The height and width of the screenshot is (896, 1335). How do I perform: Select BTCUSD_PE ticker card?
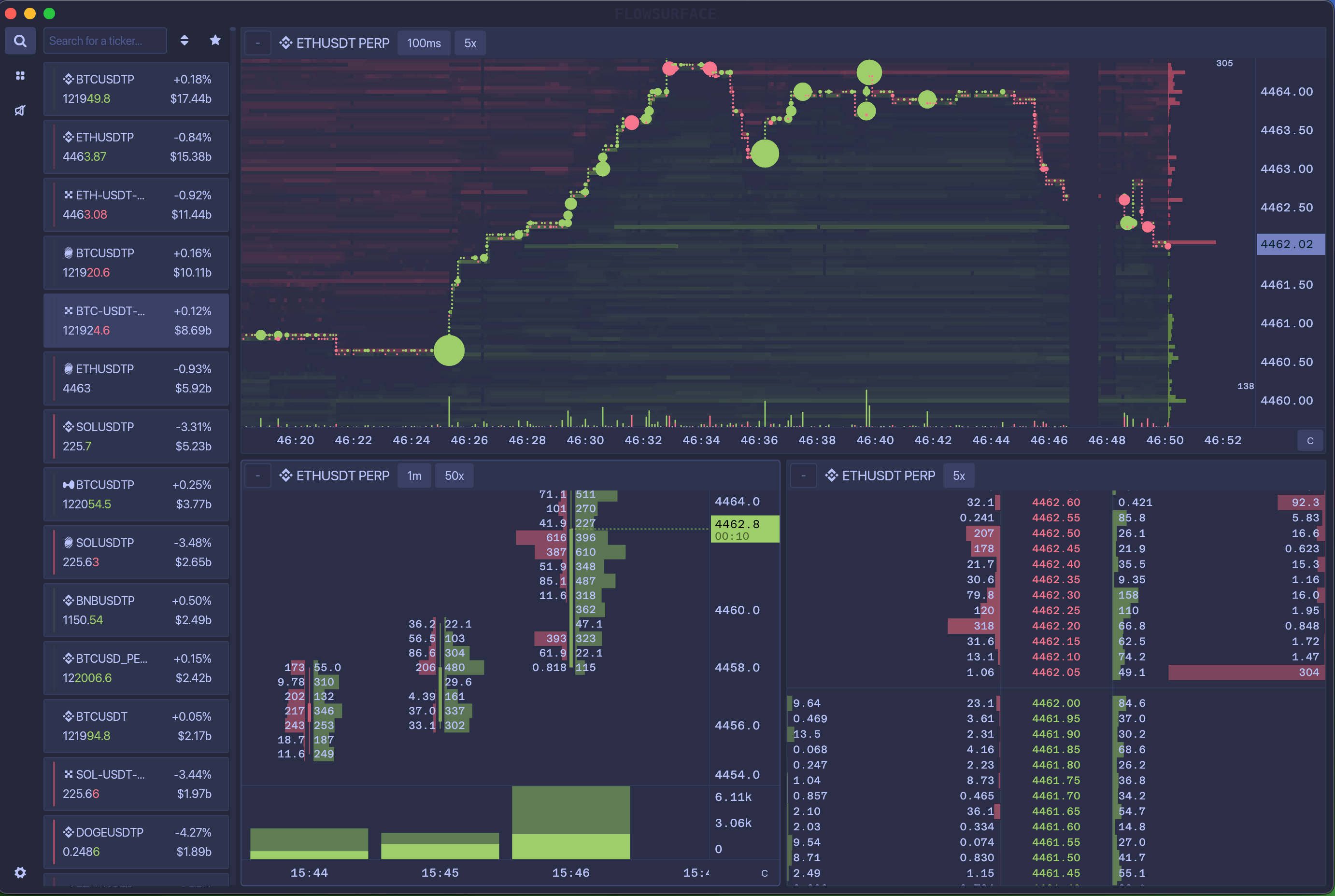(136, 668)
